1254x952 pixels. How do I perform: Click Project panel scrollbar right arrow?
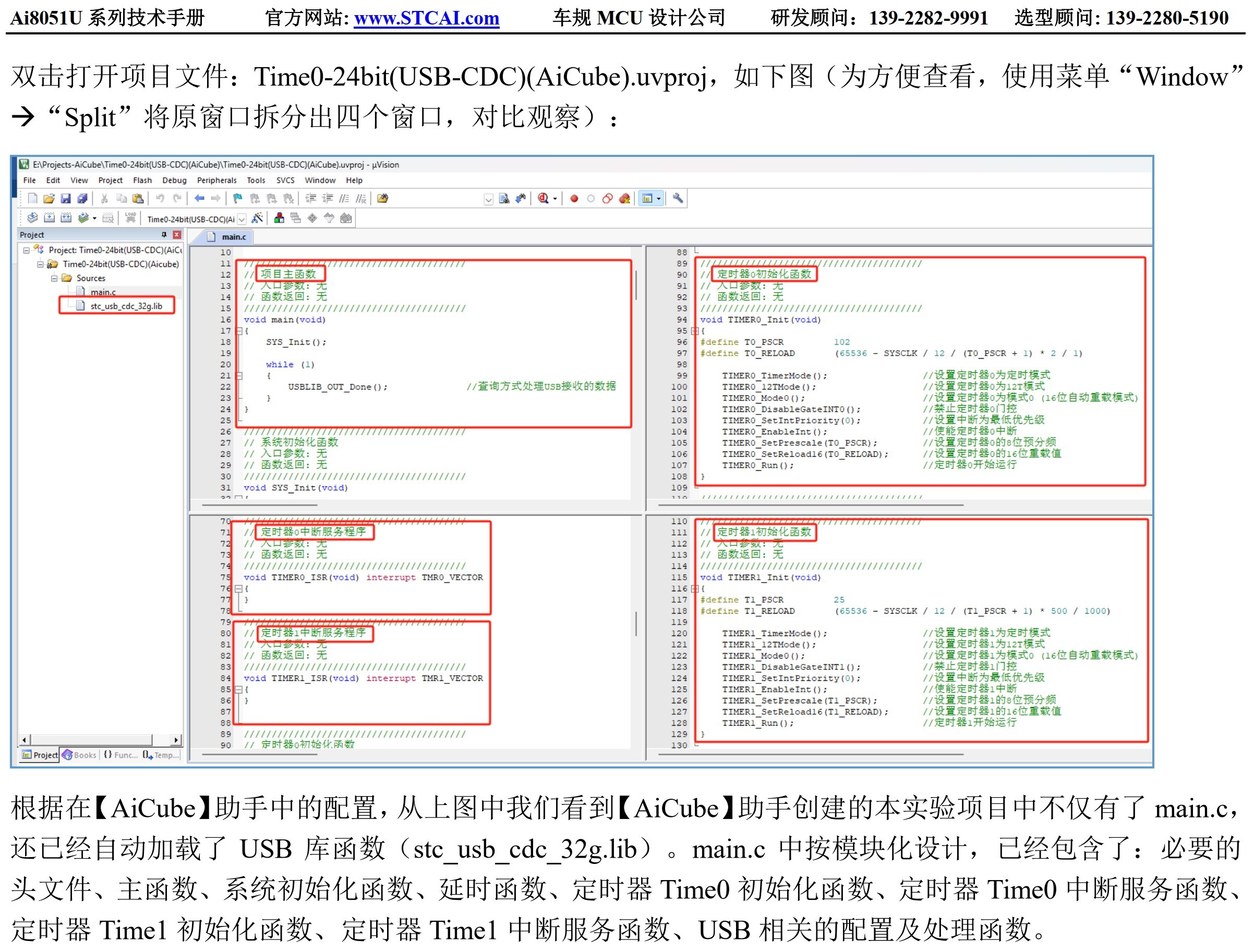pos(176,740)
